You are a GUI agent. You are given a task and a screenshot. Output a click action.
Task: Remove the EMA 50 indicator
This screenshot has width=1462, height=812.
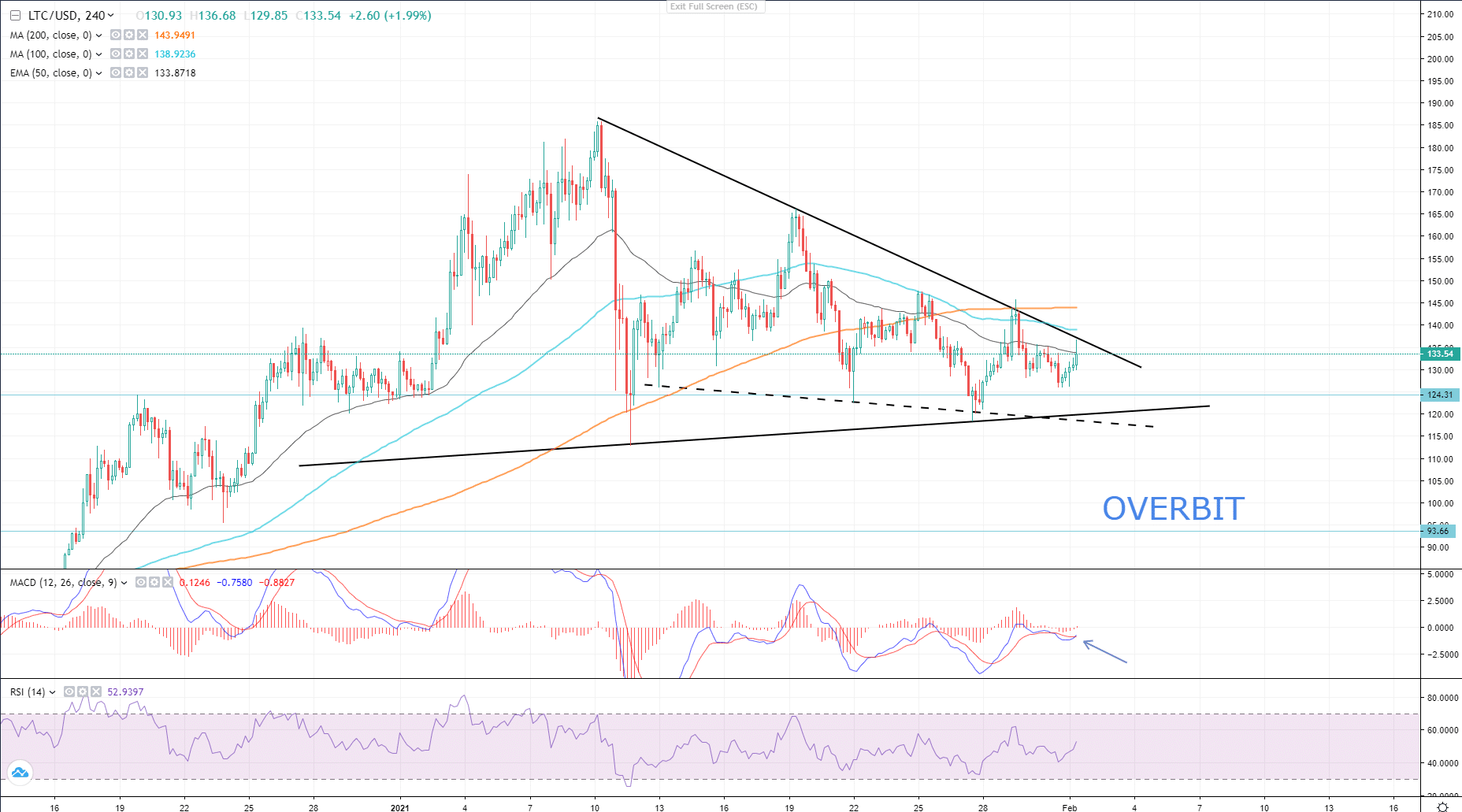143,73
